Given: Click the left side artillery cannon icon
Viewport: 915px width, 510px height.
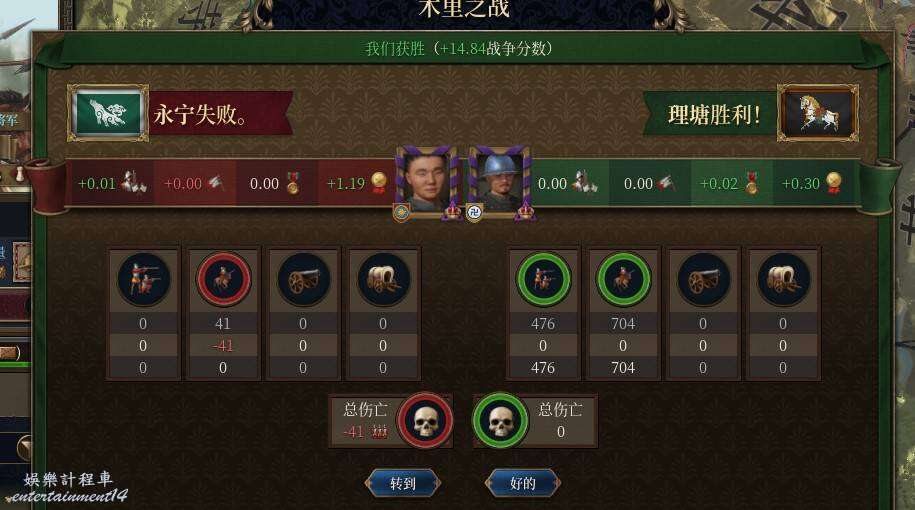Looking at the screenshot, I should click(303, 280).
